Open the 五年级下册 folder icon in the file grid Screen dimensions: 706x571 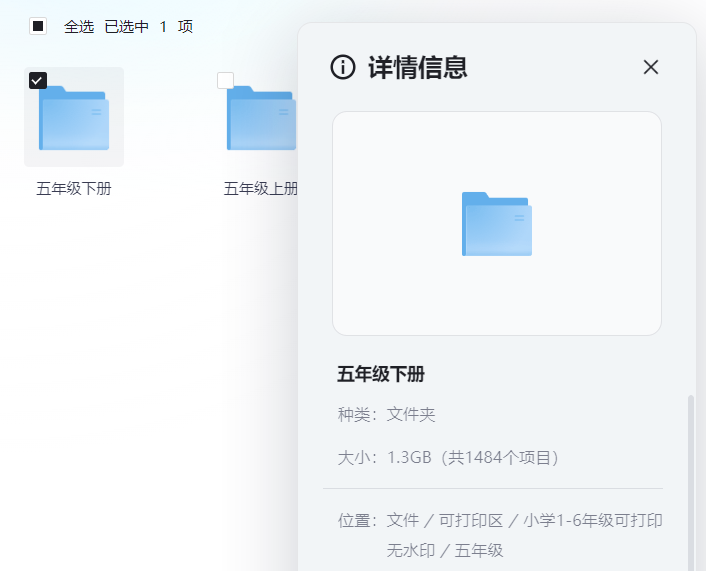pyautogui.click(x=74, y=118)
